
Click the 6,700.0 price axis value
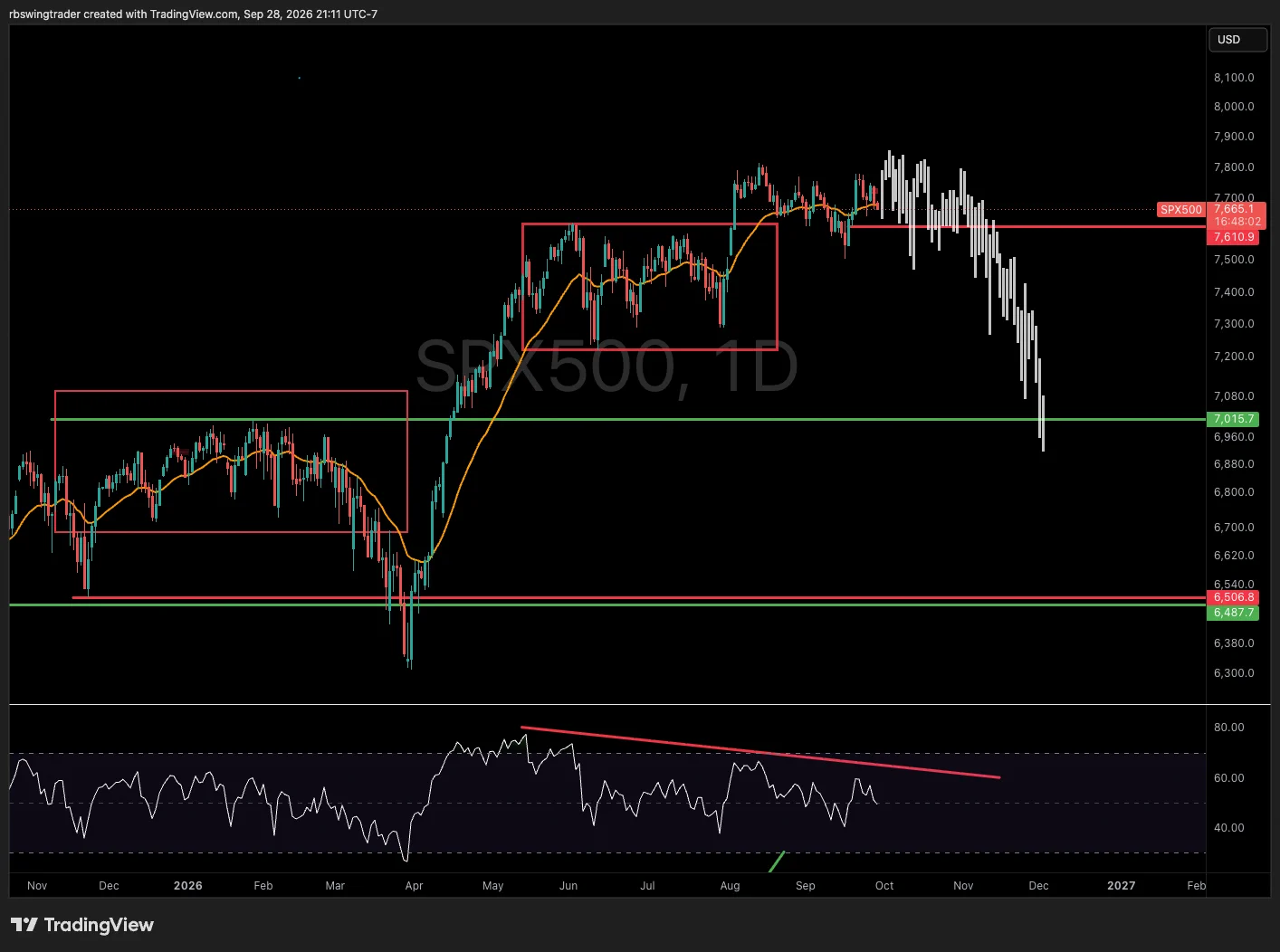pos(1234,528)
